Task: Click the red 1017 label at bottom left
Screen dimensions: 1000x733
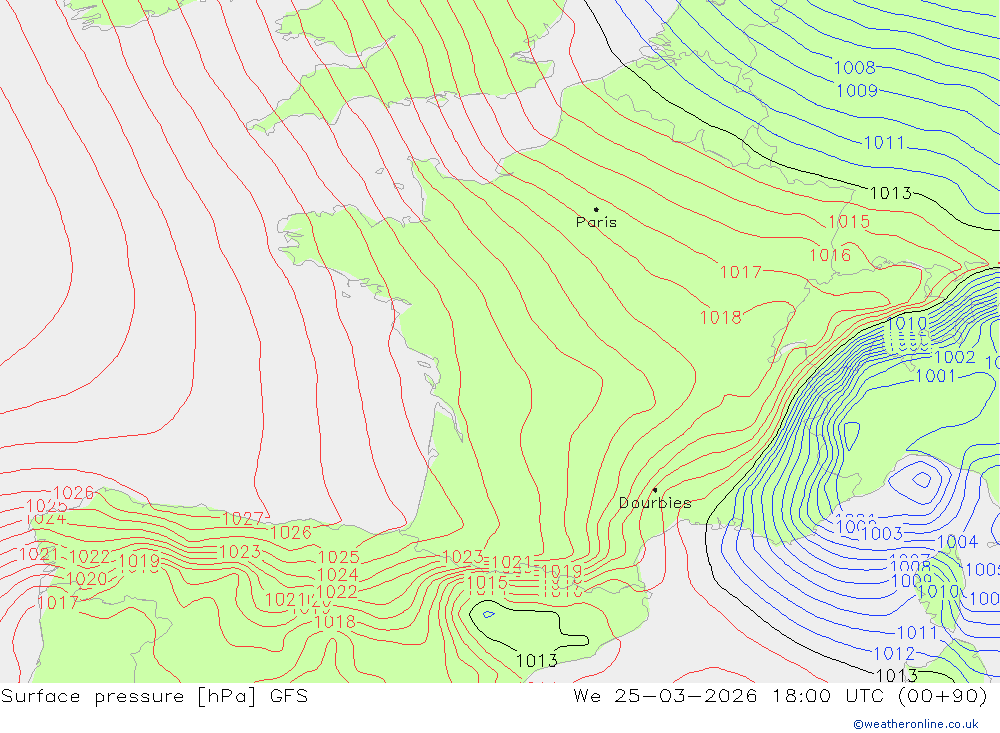Action: coord(58,603)
